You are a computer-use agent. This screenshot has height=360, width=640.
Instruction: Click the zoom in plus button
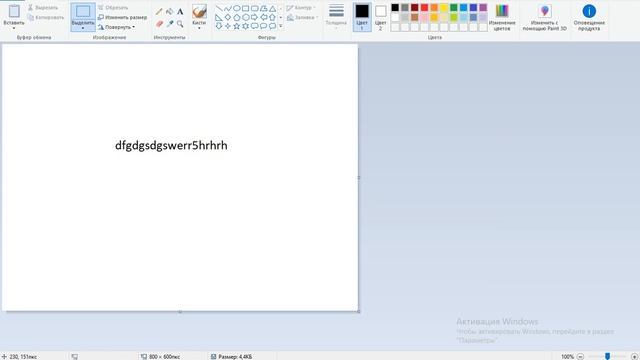(634, 356)
